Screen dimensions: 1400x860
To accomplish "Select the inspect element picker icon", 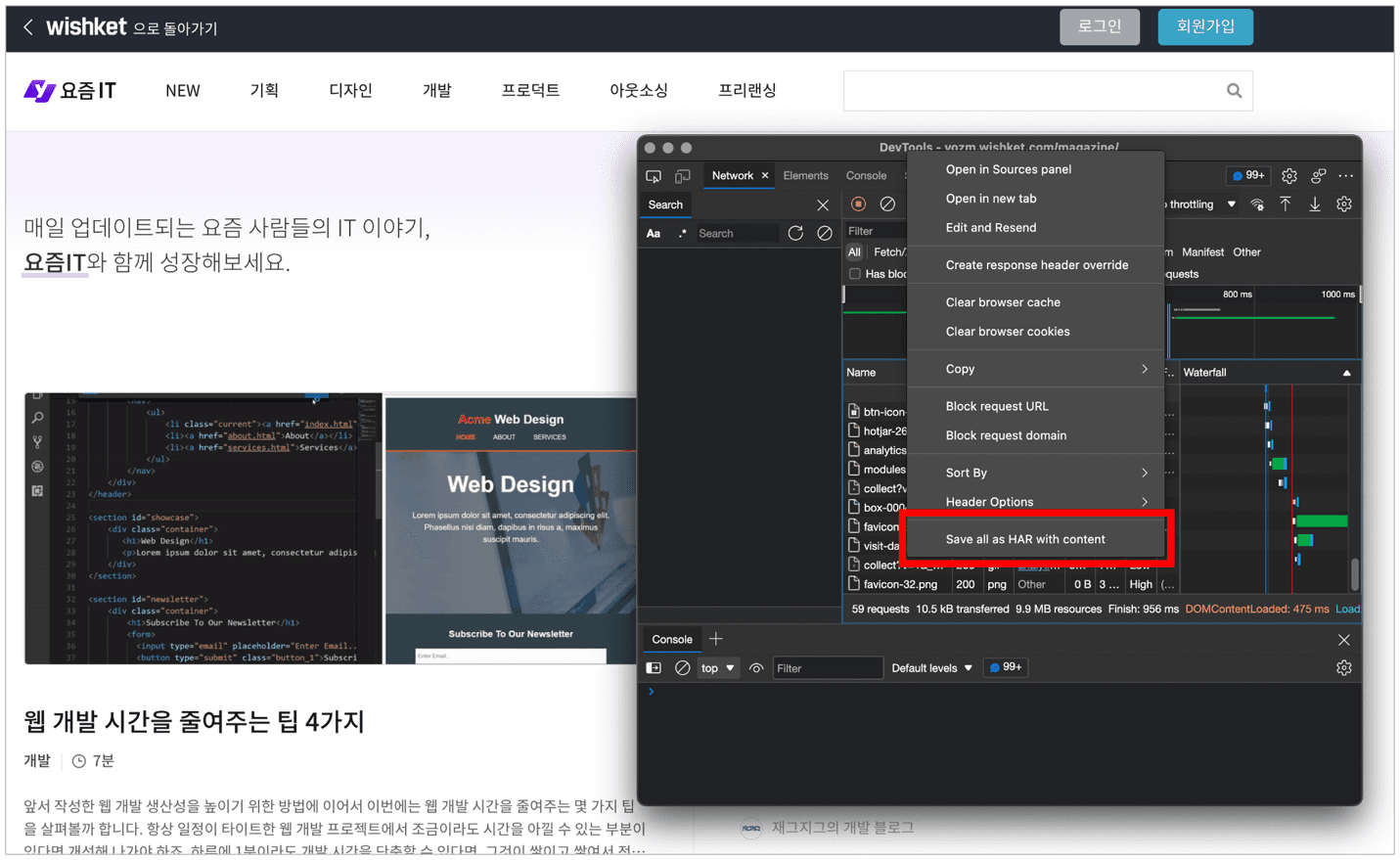I will pos(654,176).
